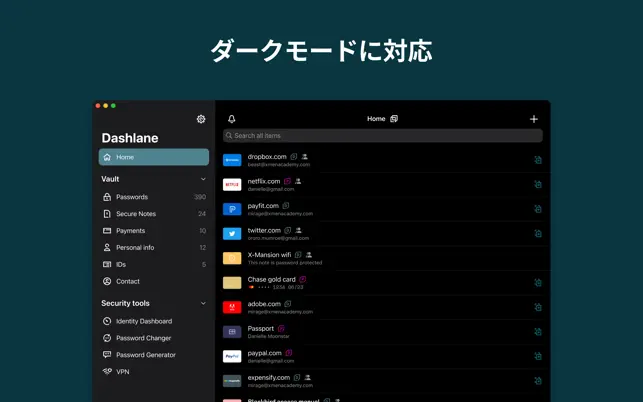Click the PayPal logo thumbnail
Image resolution: width=643 pixels, height=402 pixels.
pos(232,356)
